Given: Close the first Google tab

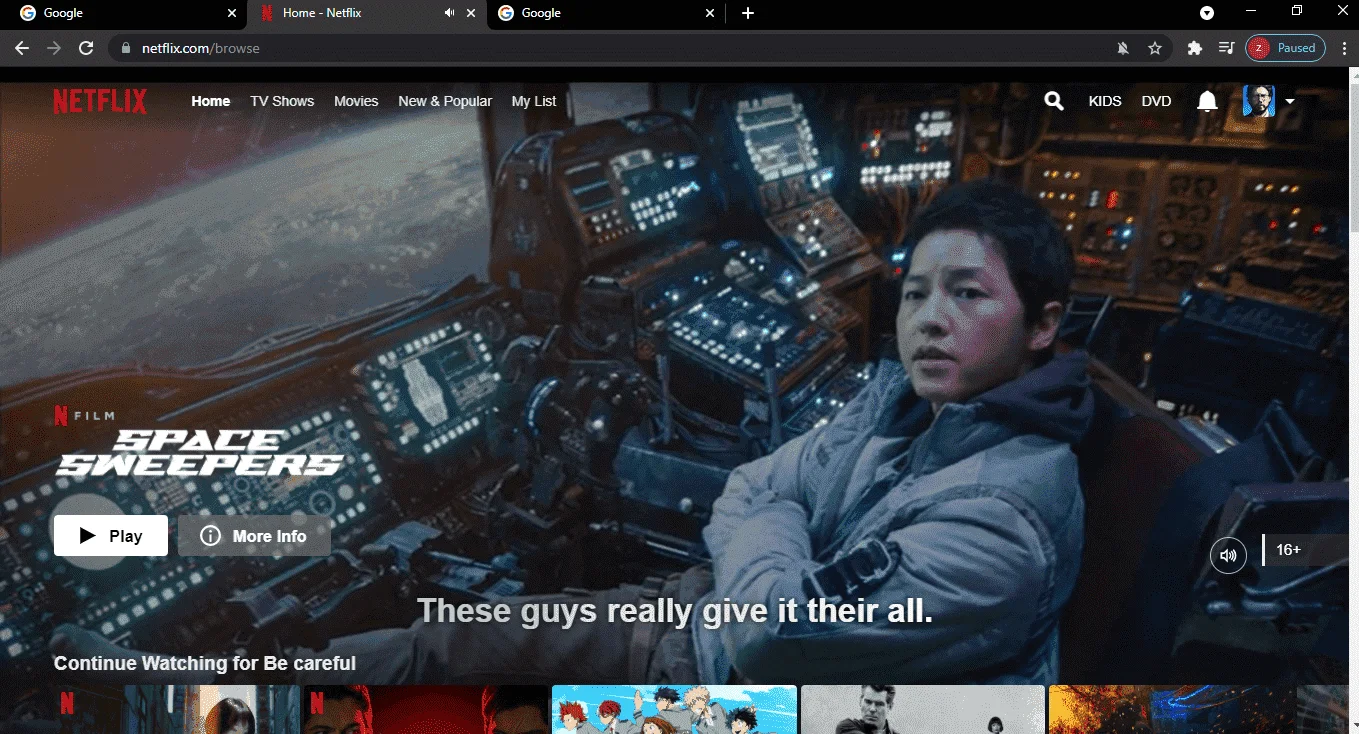Looking at the screenshot, I should pos(232,13).
